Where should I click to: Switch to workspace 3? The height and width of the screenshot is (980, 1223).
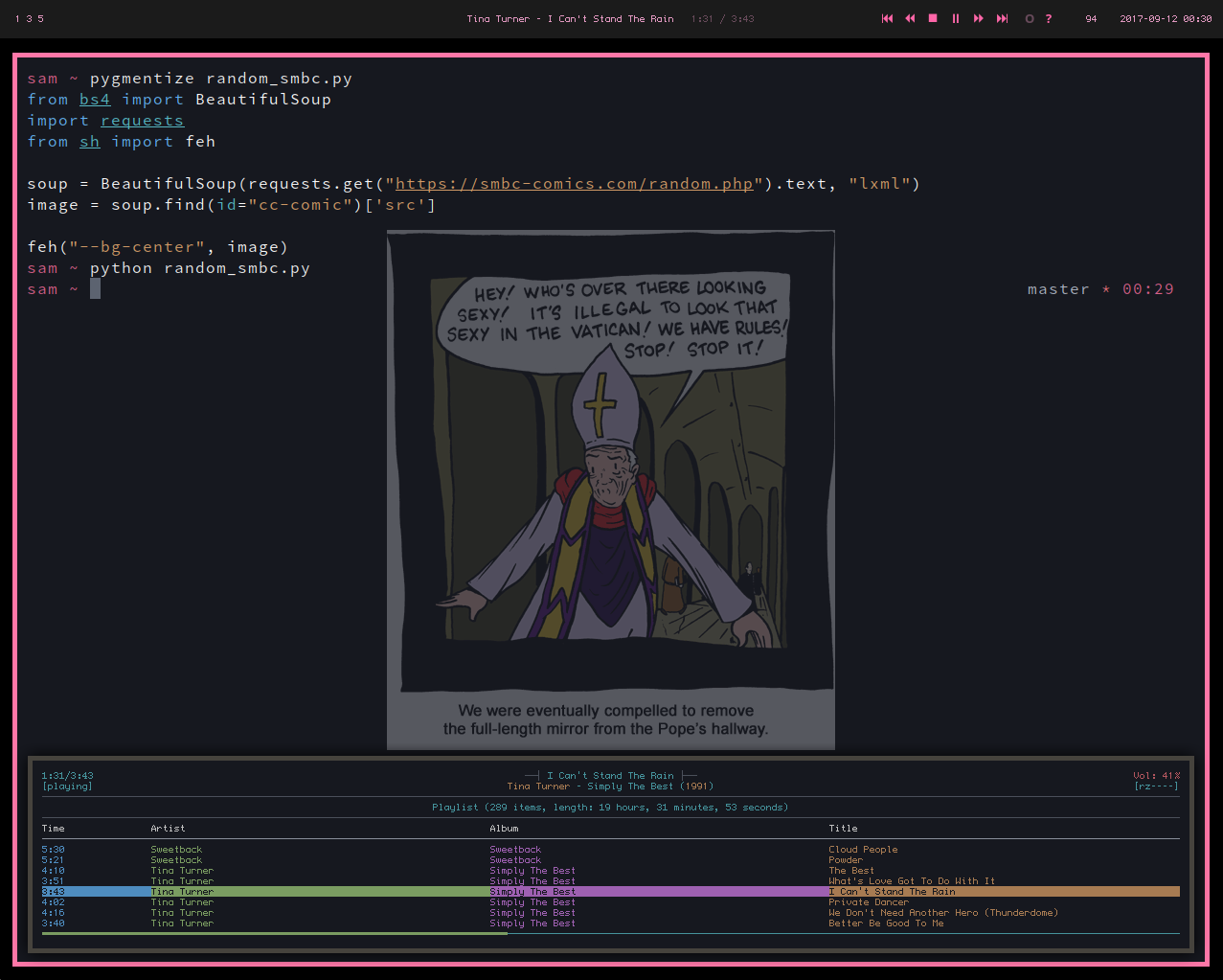29,18
